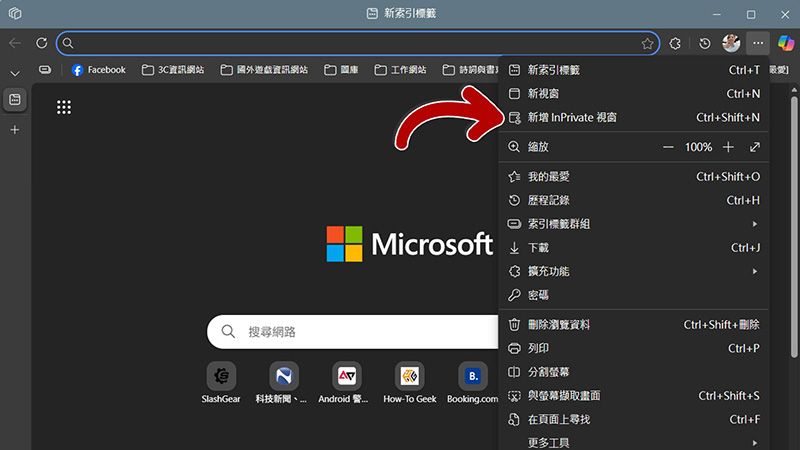
Task: Click the favorites star in address bar
Action: click(x=647, y=43)
